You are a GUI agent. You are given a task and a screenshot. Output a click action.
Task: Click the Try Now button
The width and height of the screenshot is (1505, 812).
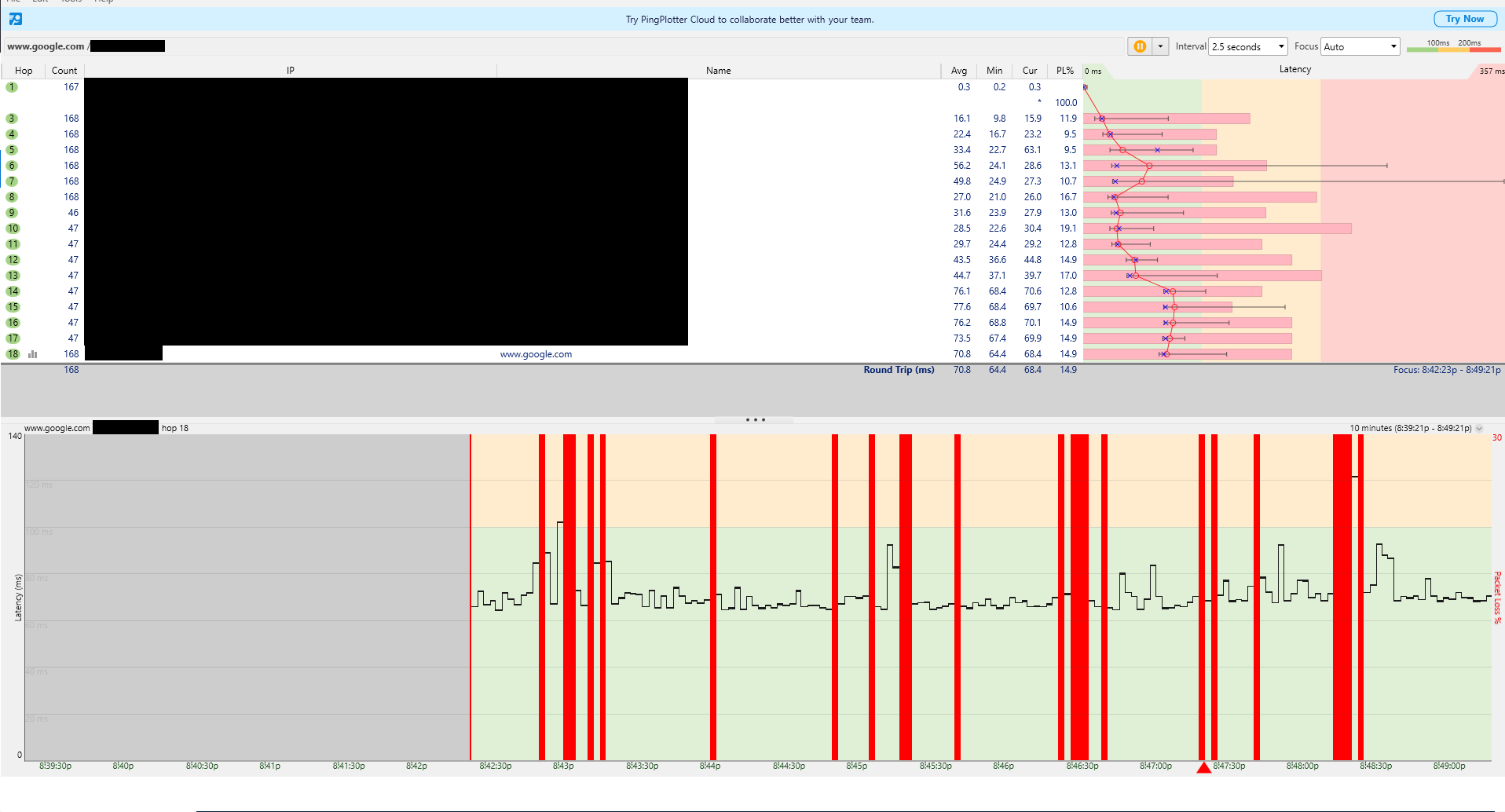click(1464, 18)
